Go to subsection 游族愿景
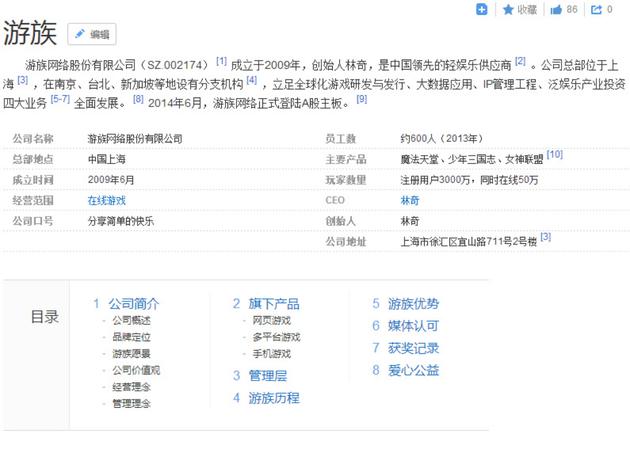This screenshot has width=630, height=449. tap(131, 354)
